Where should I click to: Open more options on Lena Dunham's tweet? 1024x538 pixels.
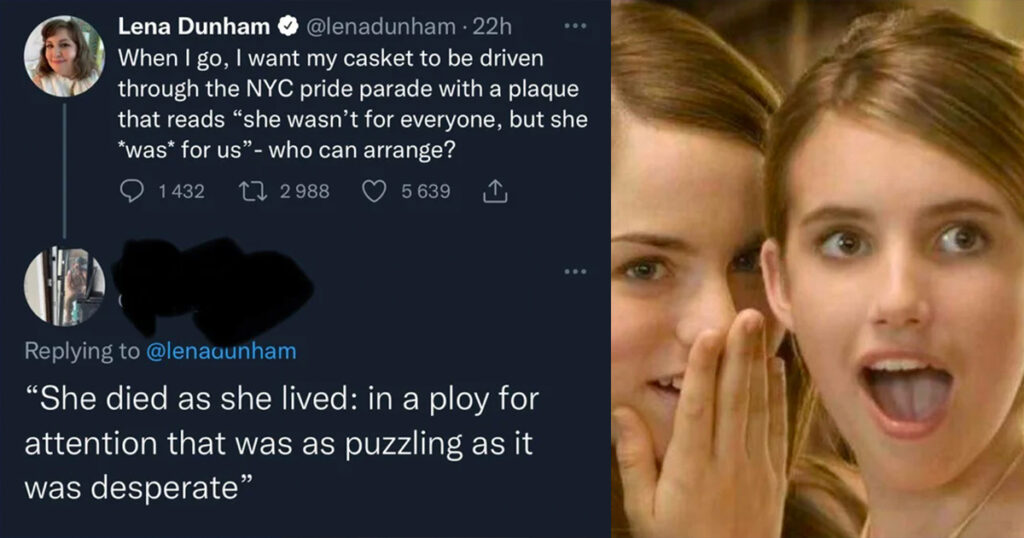pos(575,26)
